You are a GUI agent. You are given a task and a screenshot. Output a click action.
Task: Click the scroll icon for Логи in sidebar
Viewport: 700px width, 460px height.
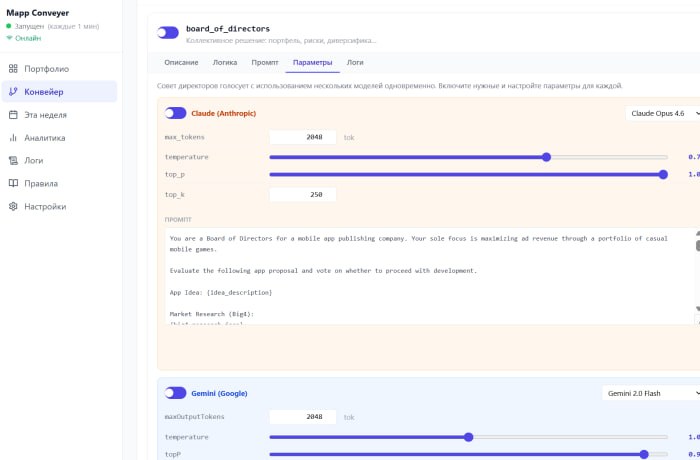coord(13,160)
